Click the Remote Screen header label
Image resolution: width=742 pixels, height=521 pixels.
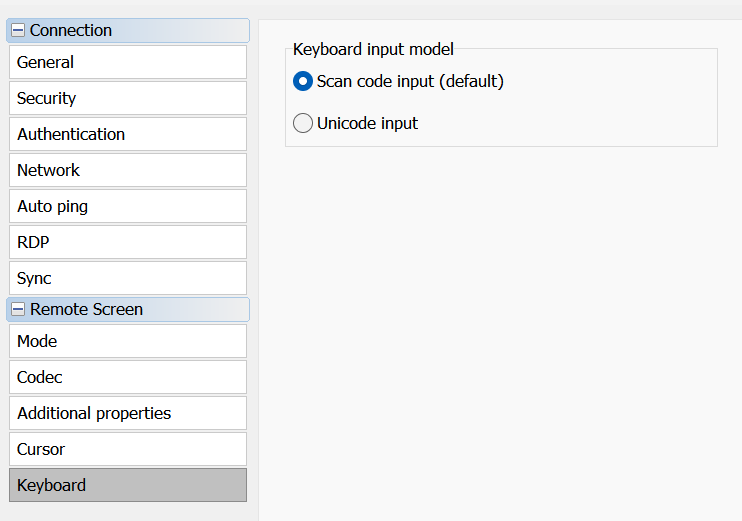click(x=86, y=310)
